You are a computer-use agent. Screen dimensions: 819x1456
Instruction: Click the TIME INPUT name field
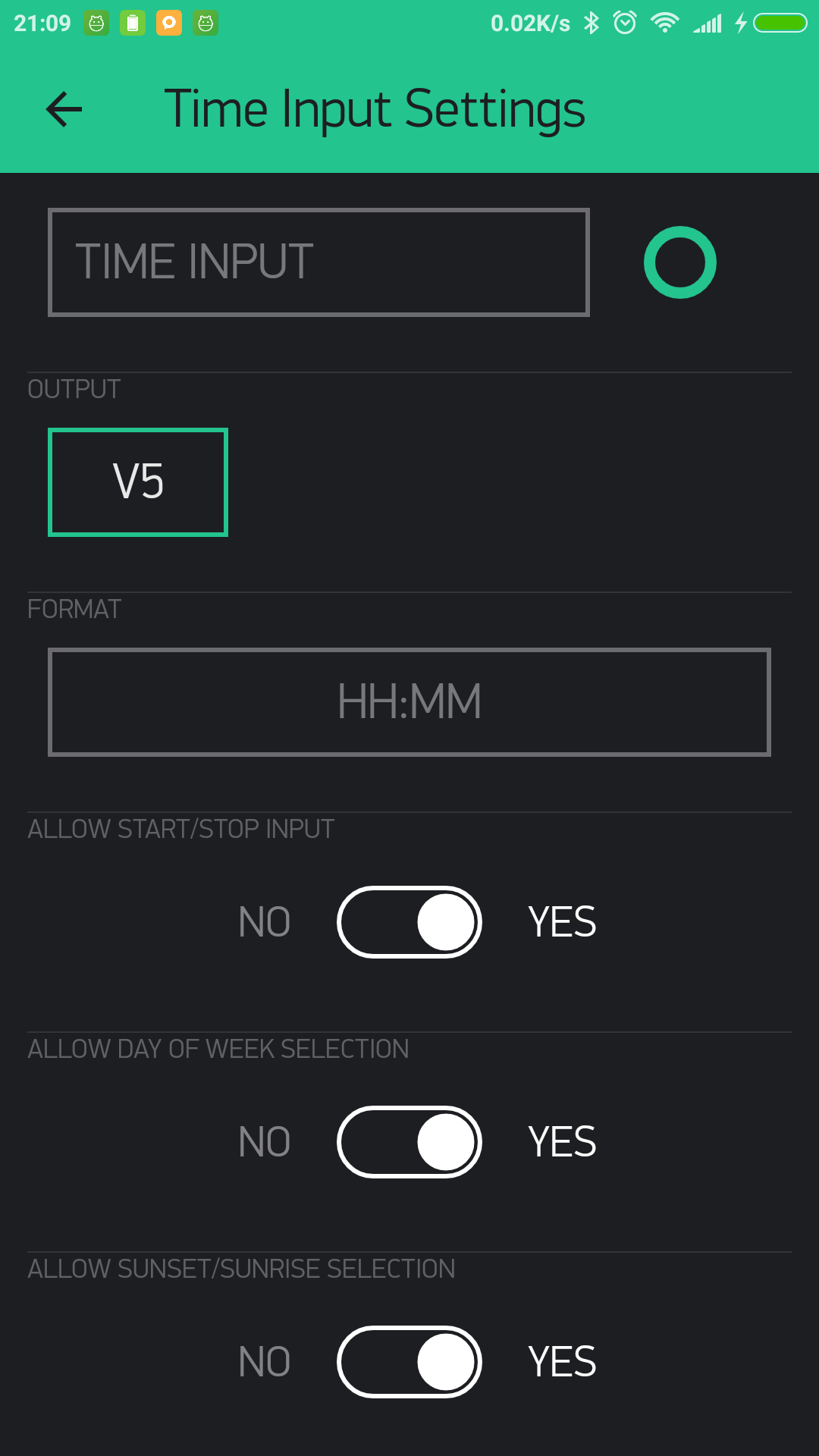click(318, 262)
